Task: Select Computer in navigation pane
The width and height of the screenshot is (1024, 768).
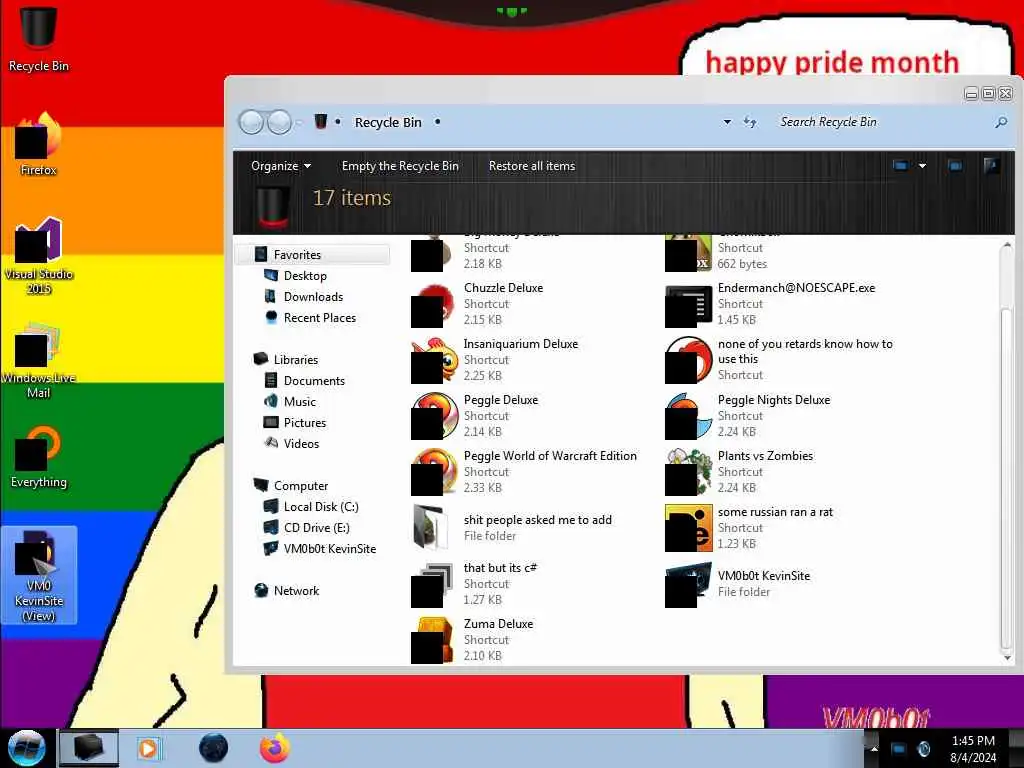Action: [x=300, y=485]
